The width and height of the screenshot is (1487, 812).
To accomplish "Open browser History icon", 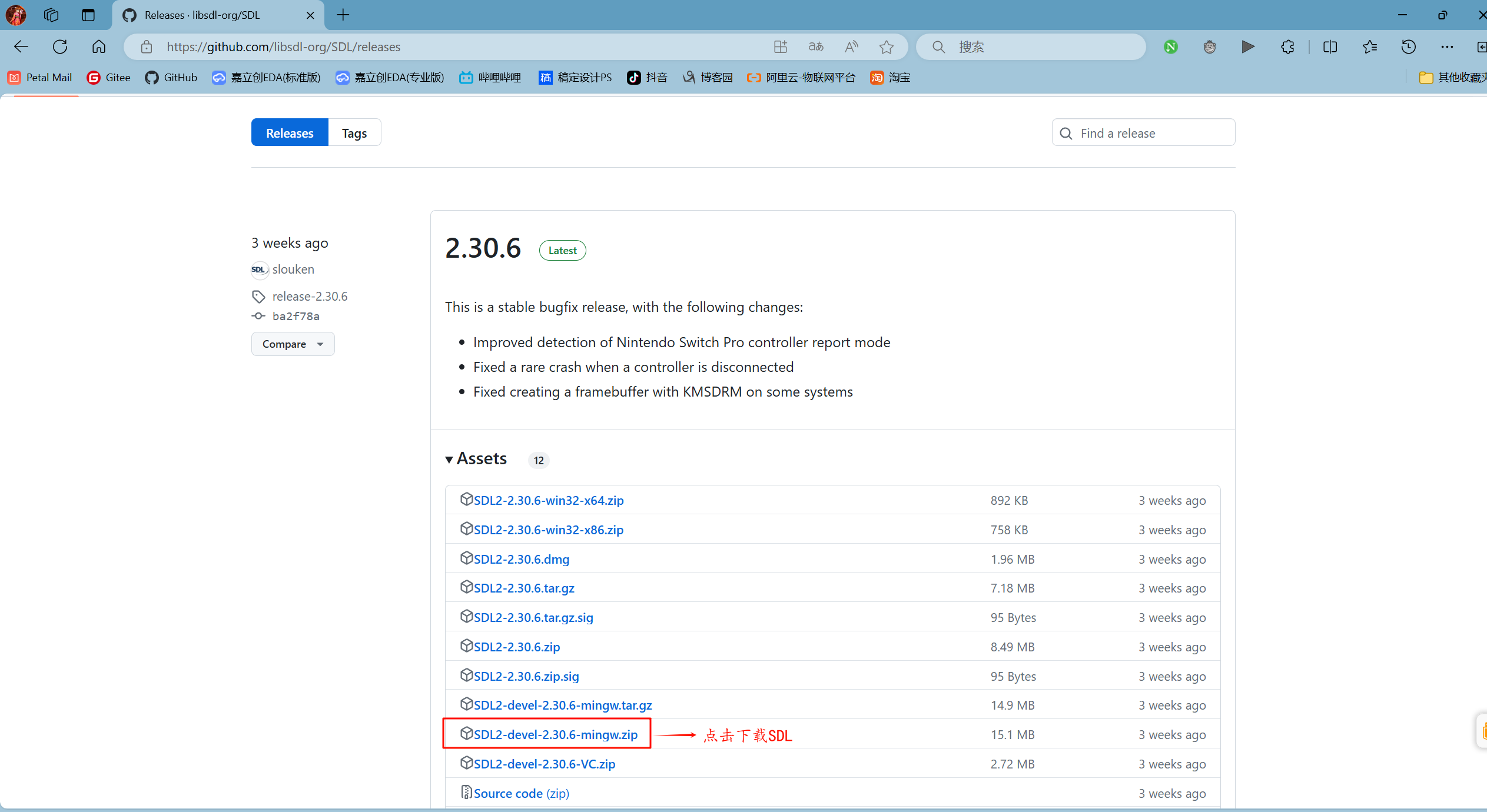I will [1409, 46].
